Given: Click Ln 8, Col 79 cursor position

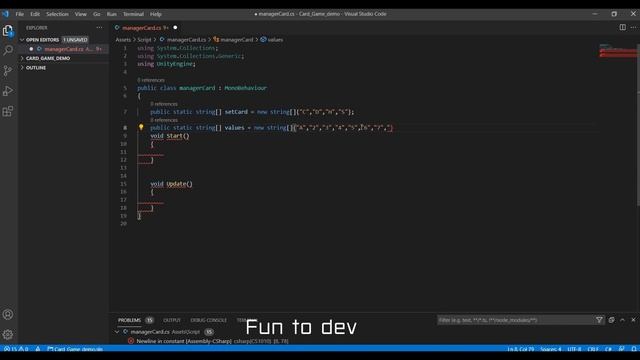Looking at the screenshot, I should (520, 349).
